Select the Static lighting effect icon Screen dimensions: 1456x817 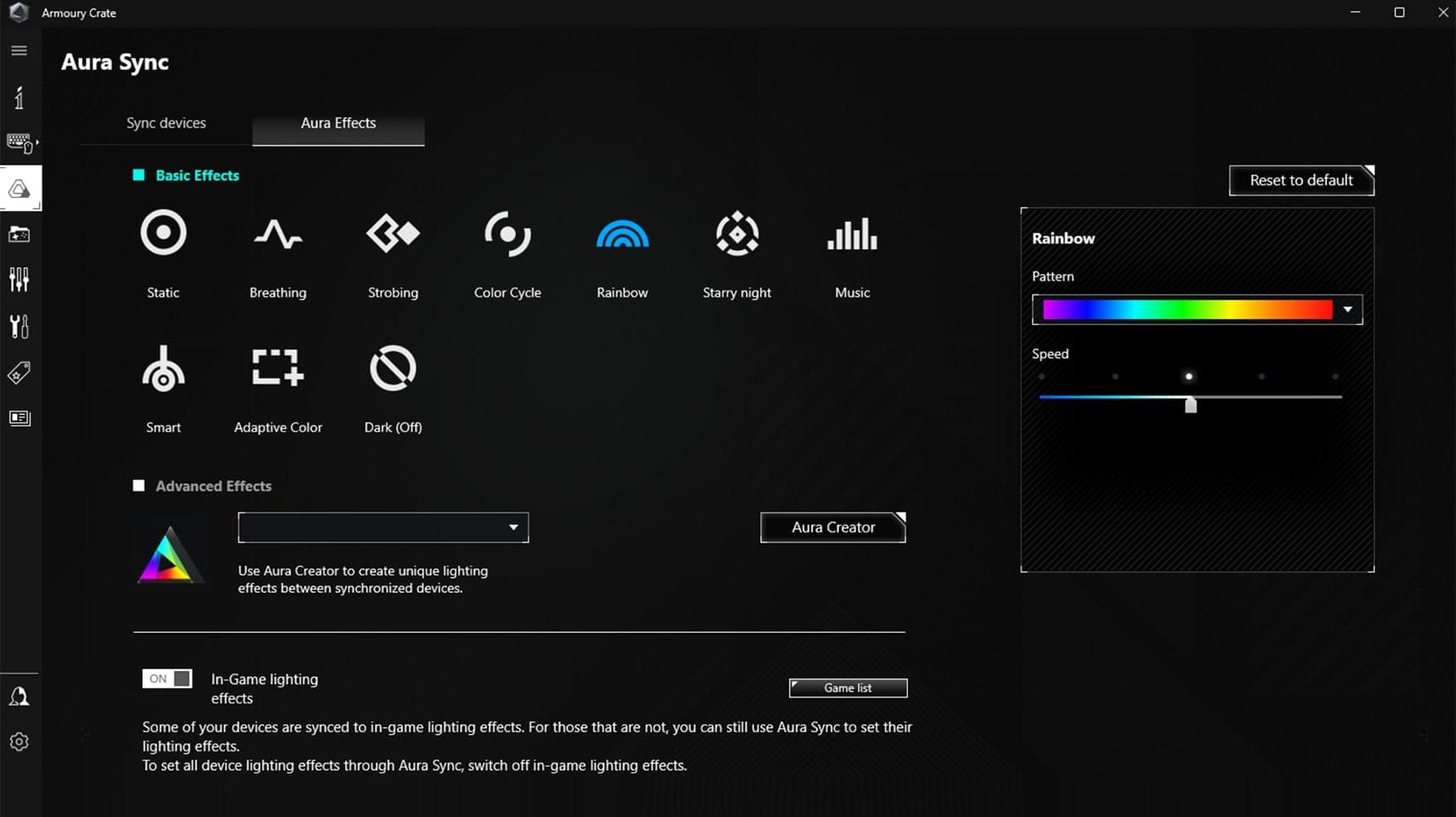(x=163, y=233)
